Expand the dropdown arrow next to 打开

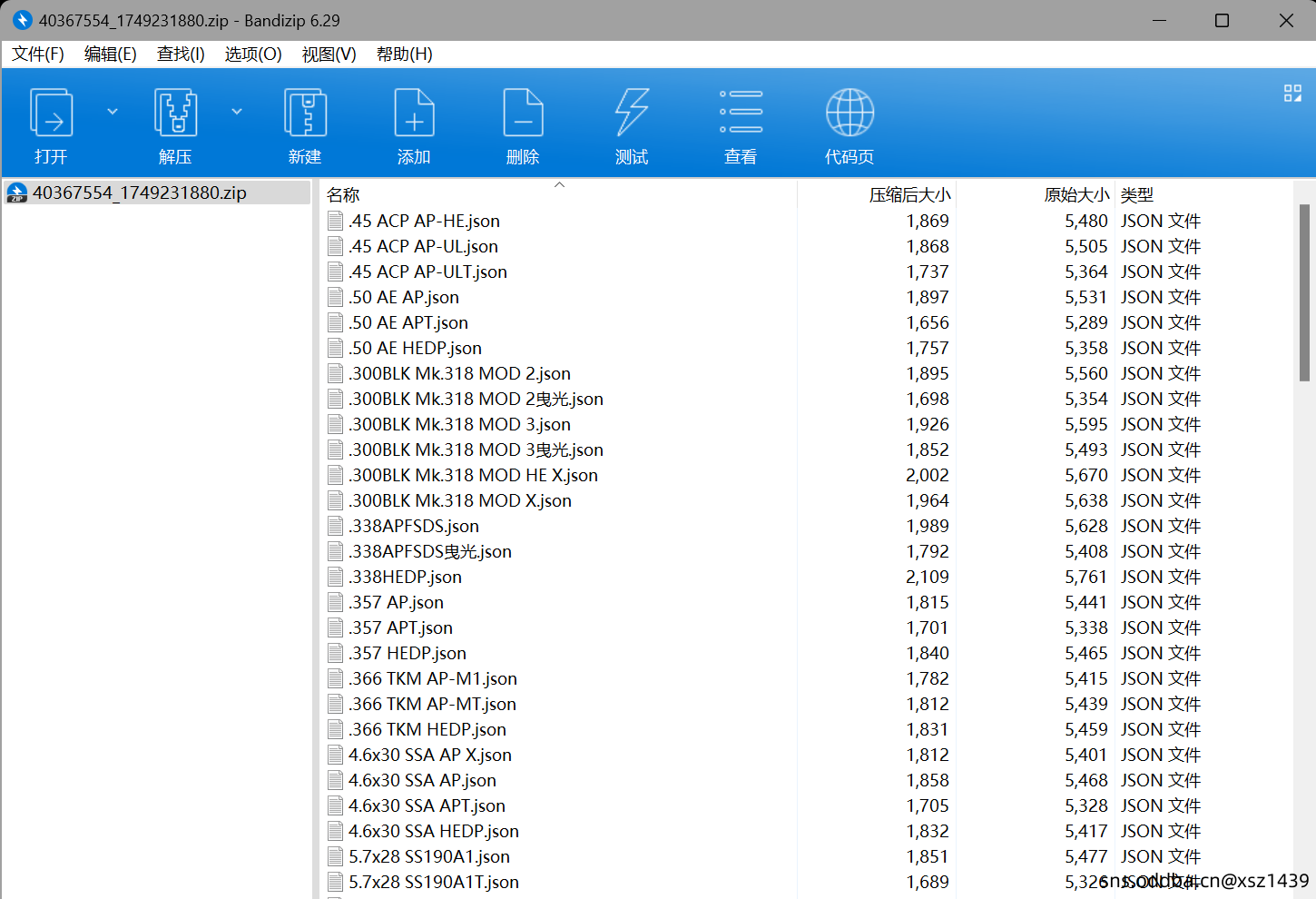point(113,112)
